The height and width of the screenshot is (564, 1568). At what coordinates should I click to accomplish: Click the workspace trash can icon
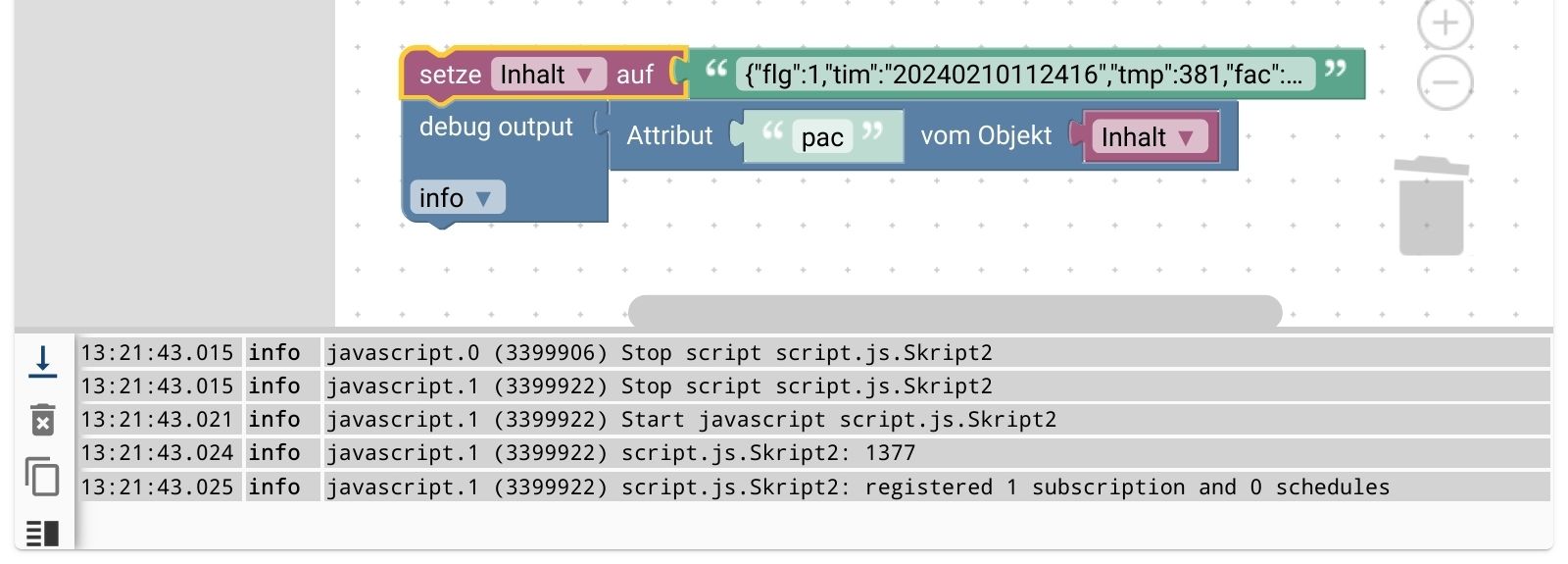(1431, 208)
